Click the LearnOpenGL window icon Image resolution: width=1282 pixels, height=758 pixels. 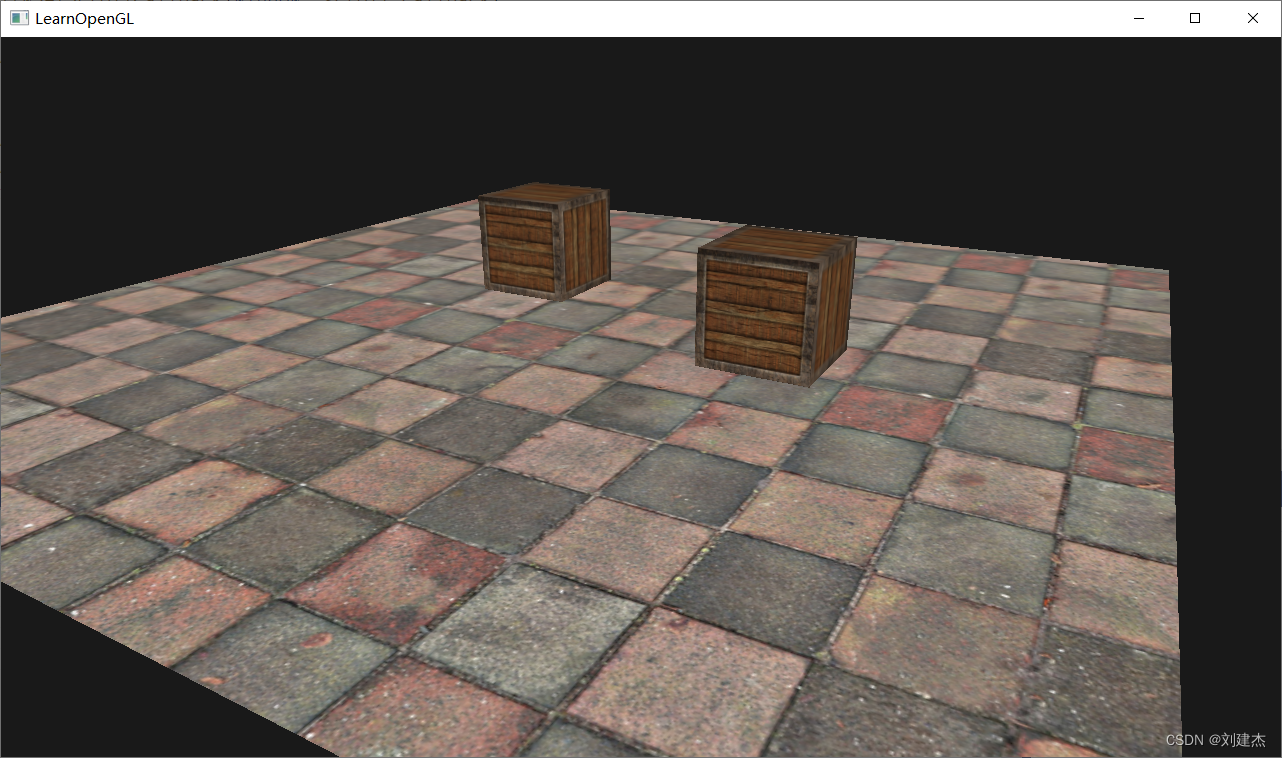pos(19,18)
